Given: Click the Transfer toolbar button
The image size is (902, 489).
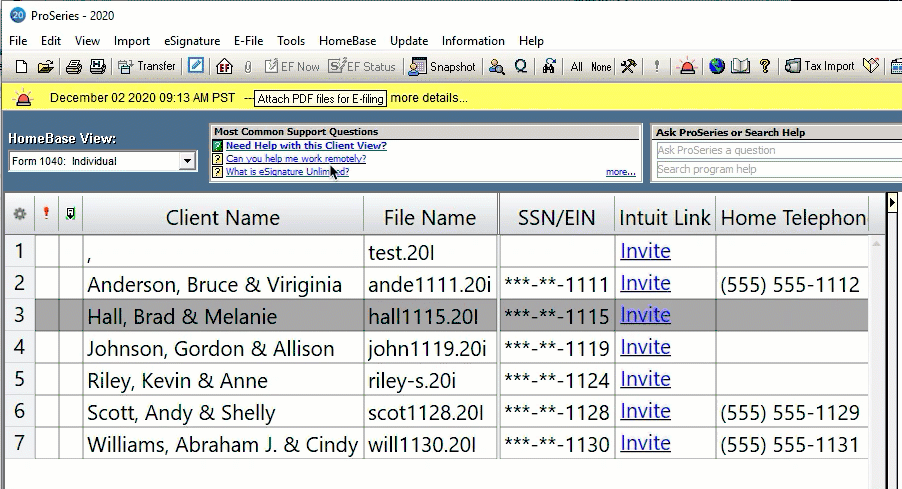Looking at the screenshot, I should pyautogui.click(x=147, y=67).
